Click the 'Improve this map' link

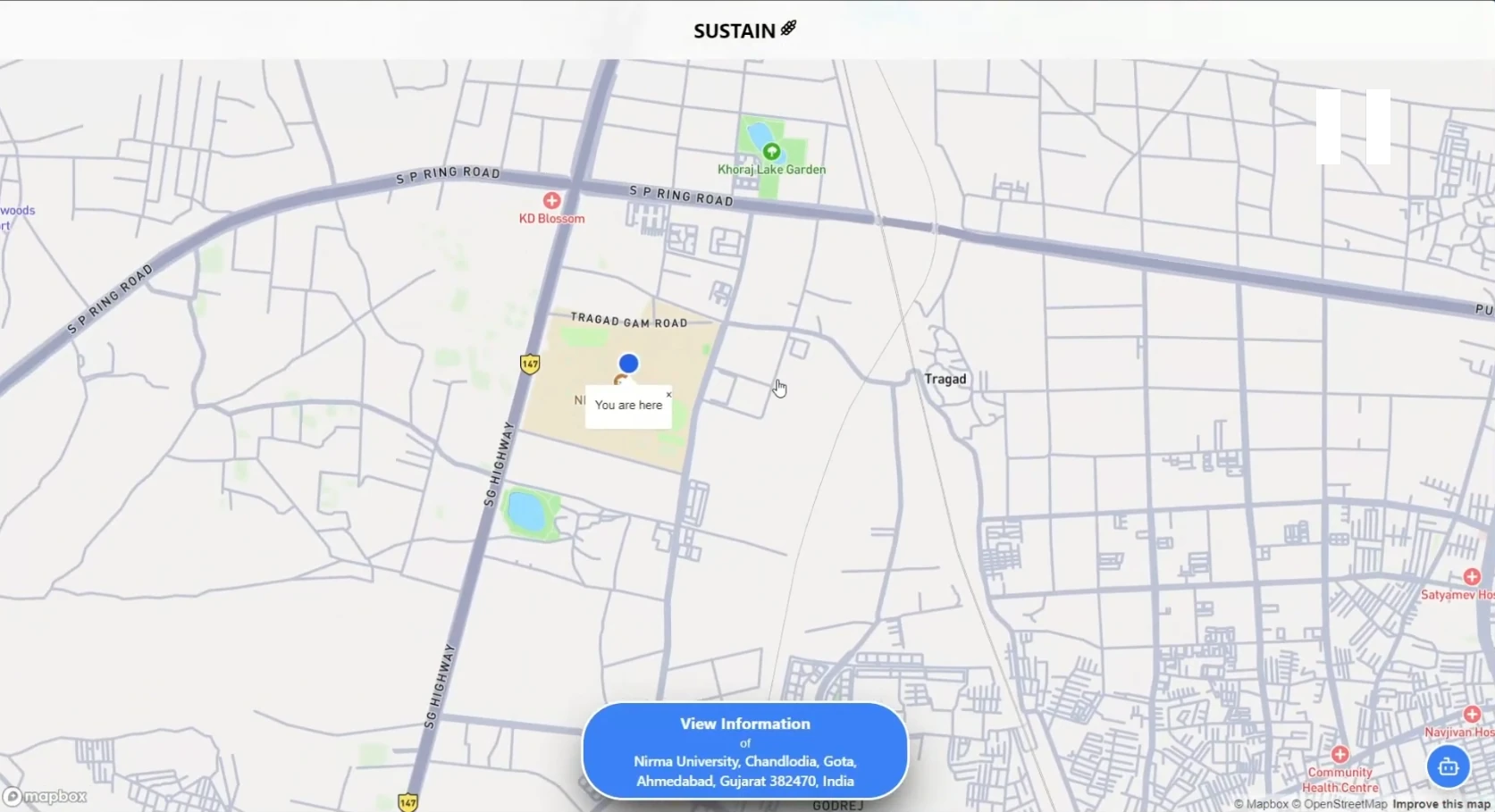pos(1441,804)
